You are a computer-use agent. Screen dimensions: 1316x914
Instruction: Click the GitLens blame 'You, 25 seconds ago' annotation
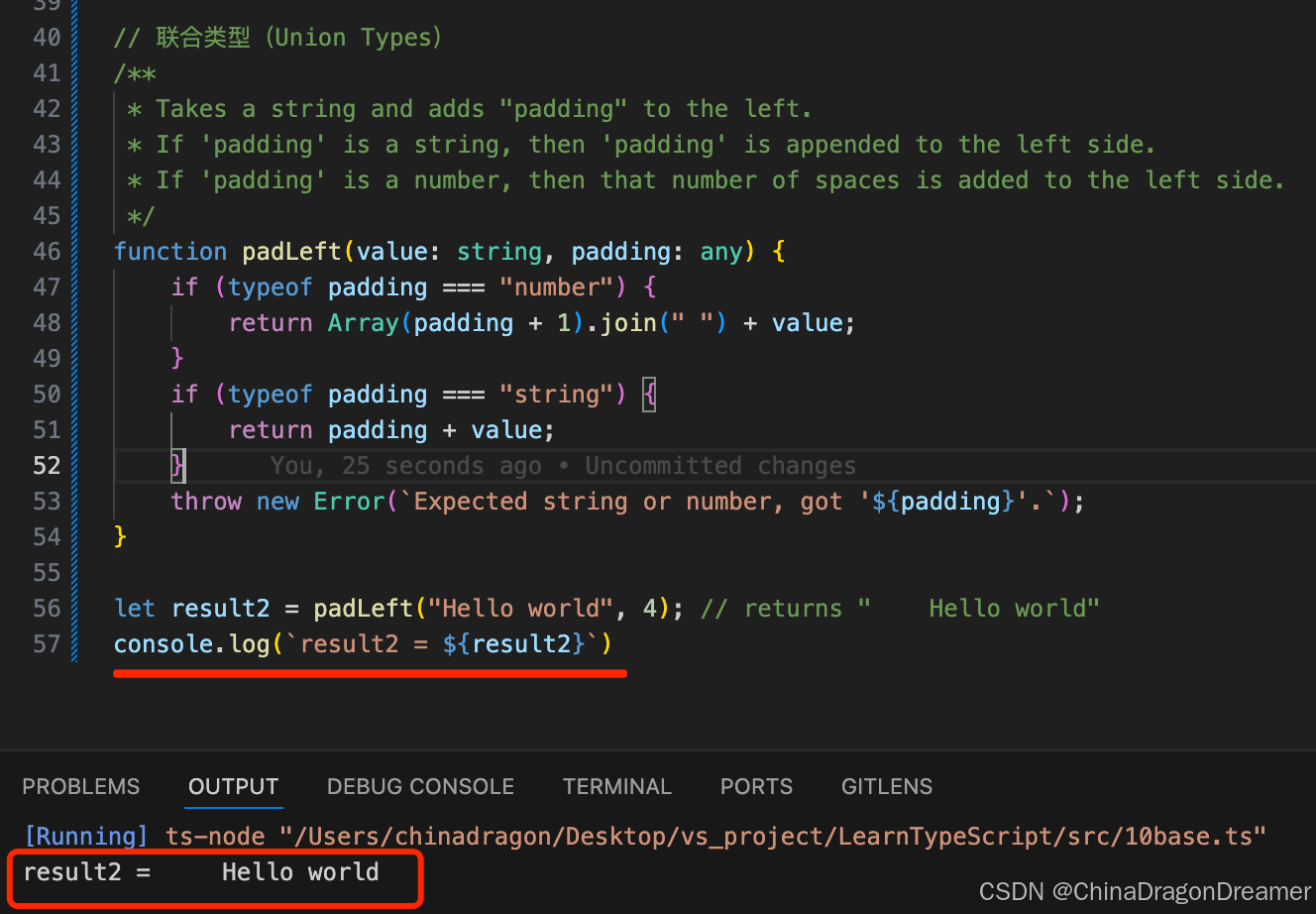point(563,465)
